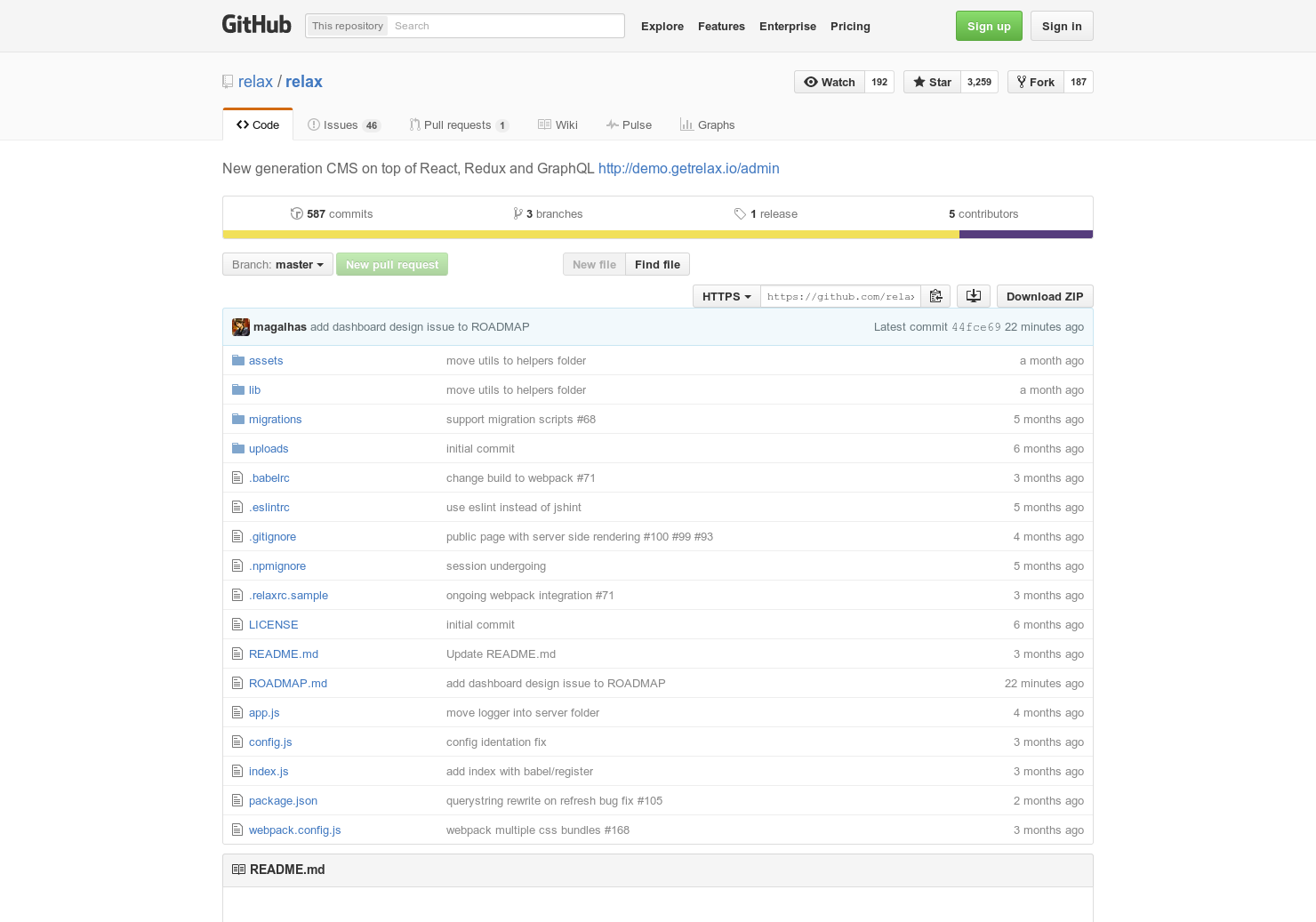Click the Code tab icon
Screen dimensions: 1316x922
243,124
